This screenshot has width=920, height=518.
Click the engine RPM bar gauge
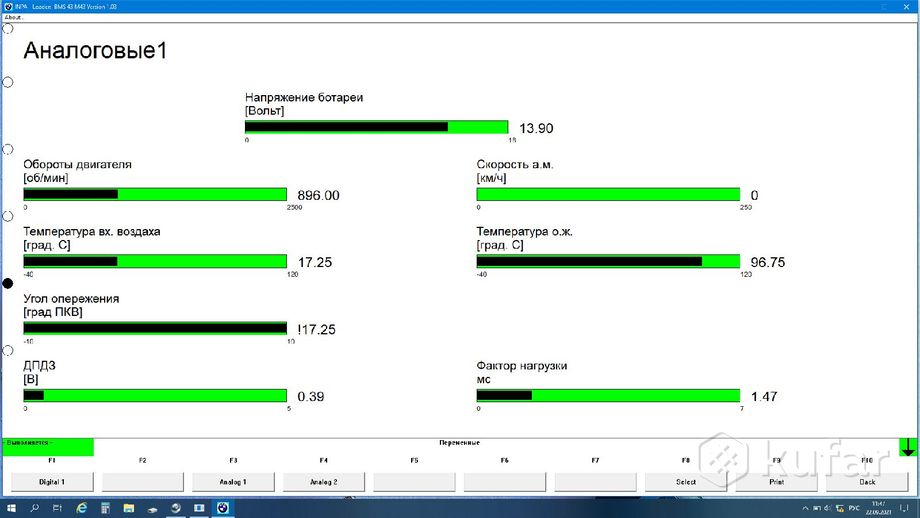pyautogui.click(x=155, y=194)
